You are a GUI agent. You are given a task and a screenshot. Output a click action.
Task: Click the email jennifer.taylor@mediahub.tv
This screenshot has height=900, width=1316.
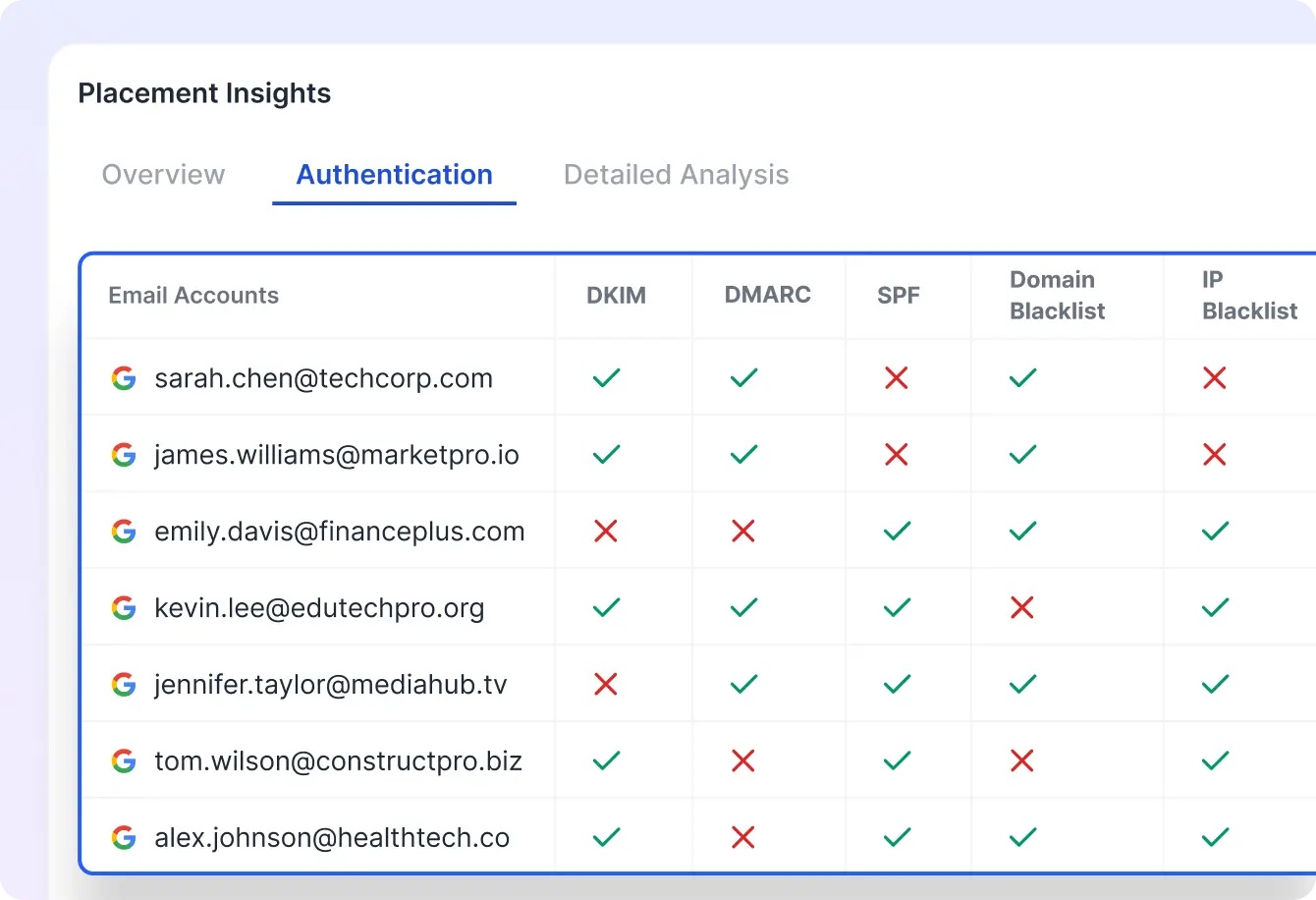pos(329,685)
